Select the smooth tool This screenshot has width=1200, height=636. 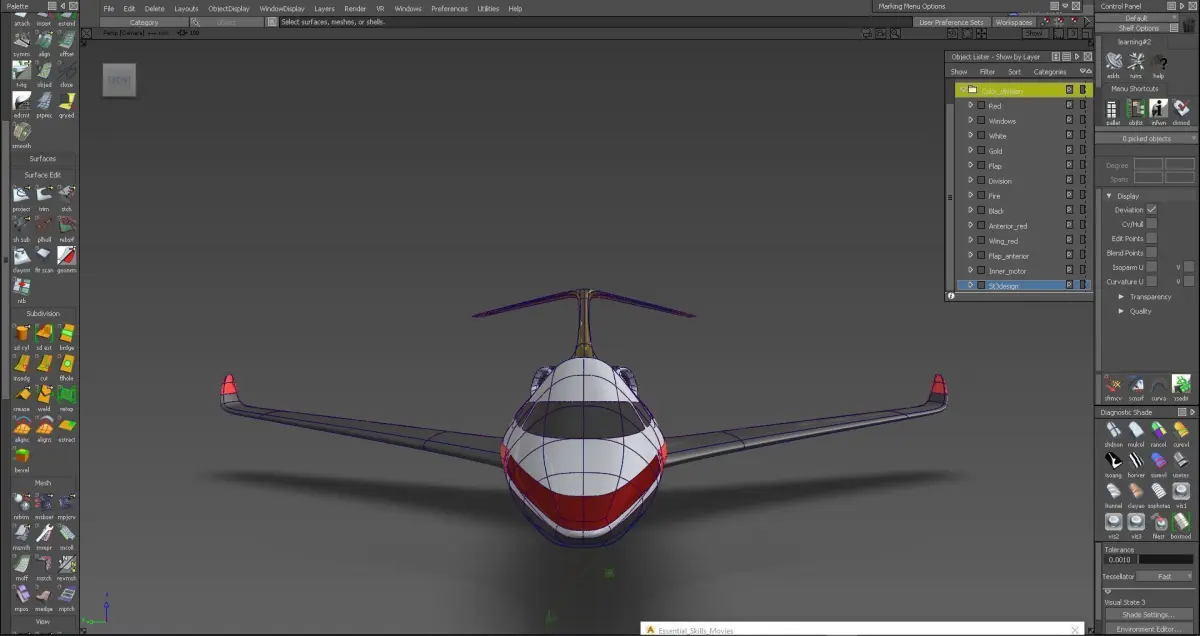point(21,134)
